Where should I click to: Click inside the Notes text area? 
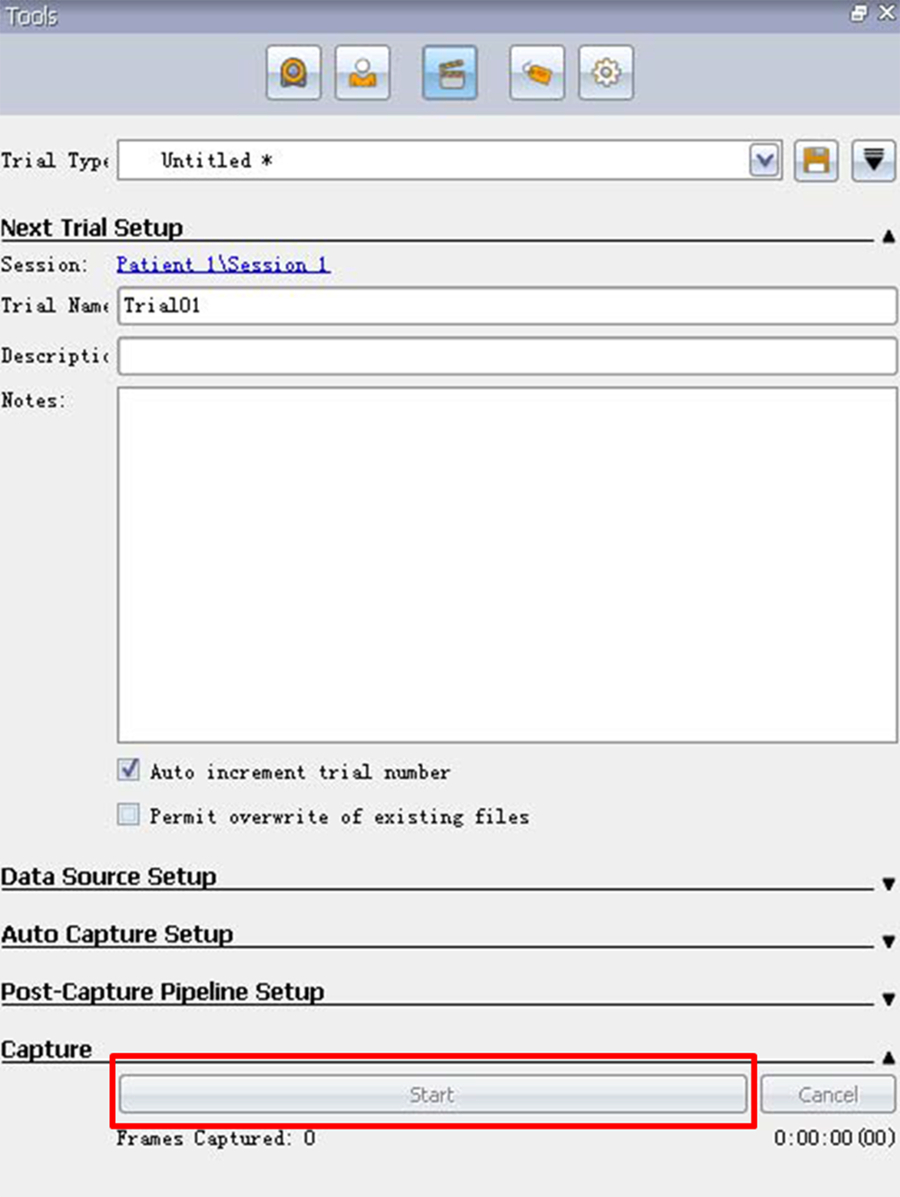tap(507, 565)
